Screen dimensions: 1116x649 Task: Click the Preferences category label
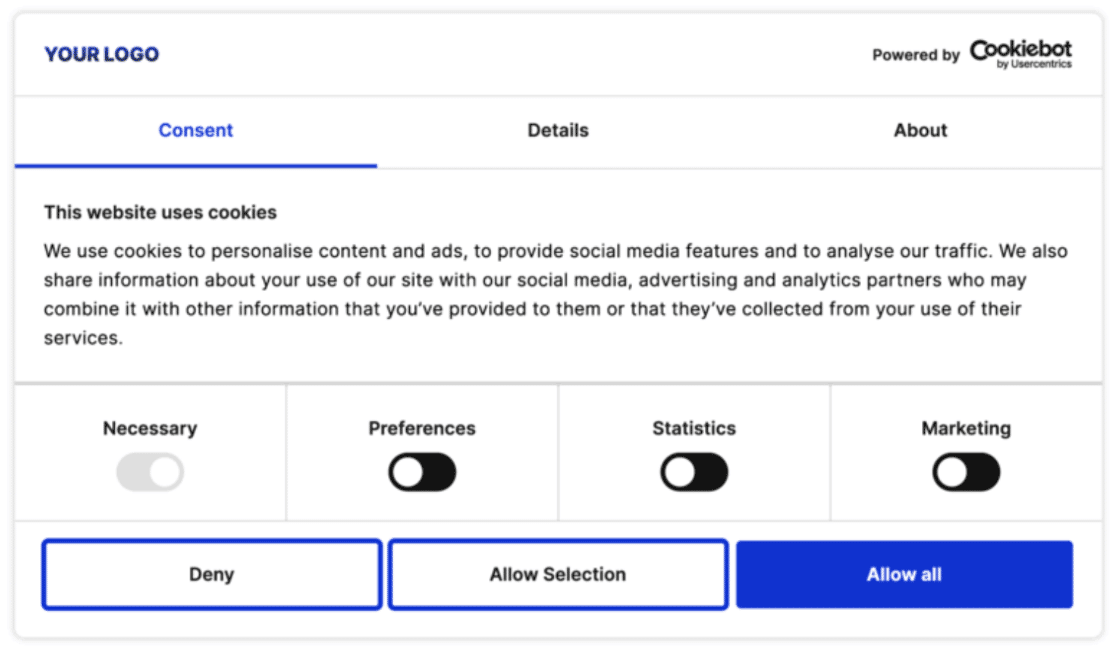tap(422, 428)
